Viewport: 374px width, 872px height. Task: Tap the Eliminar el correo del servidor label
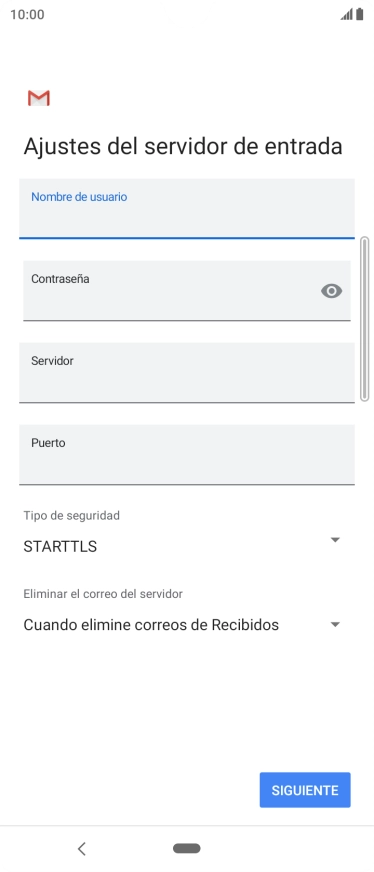coord(103,594)
